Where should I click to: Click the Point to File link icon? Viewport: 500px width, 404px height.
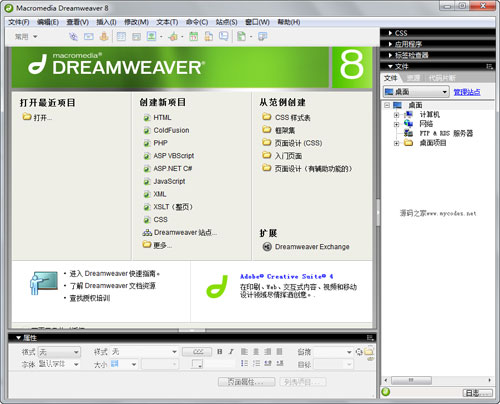click(359, 352)
